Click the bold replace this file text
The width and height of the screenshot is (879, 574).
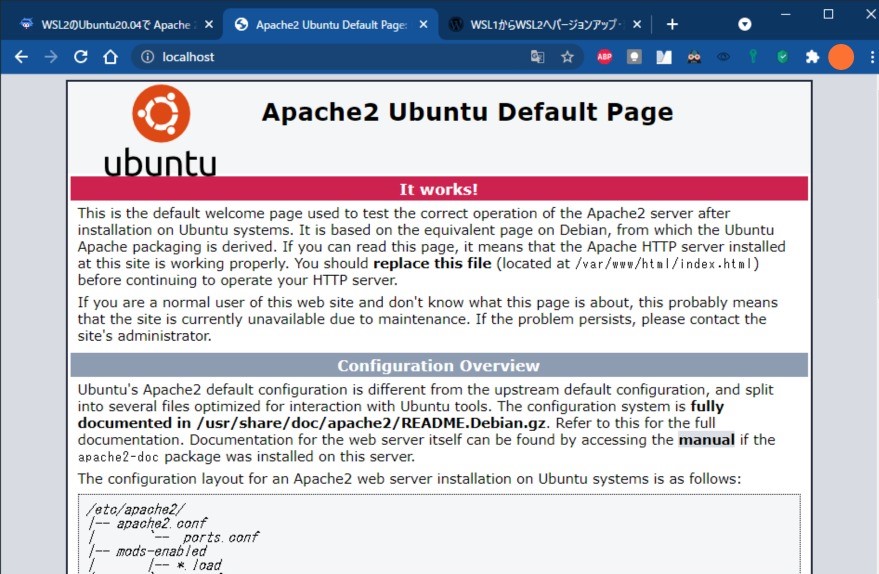(432, 263)
